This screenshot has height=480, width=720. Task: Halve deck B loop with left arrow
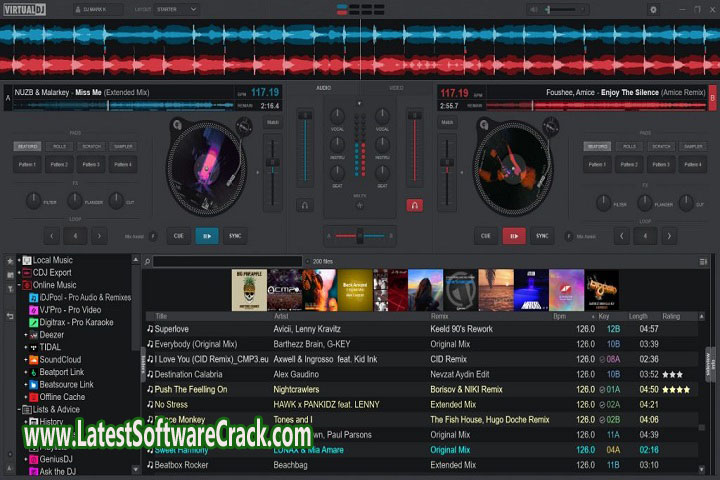622,236
